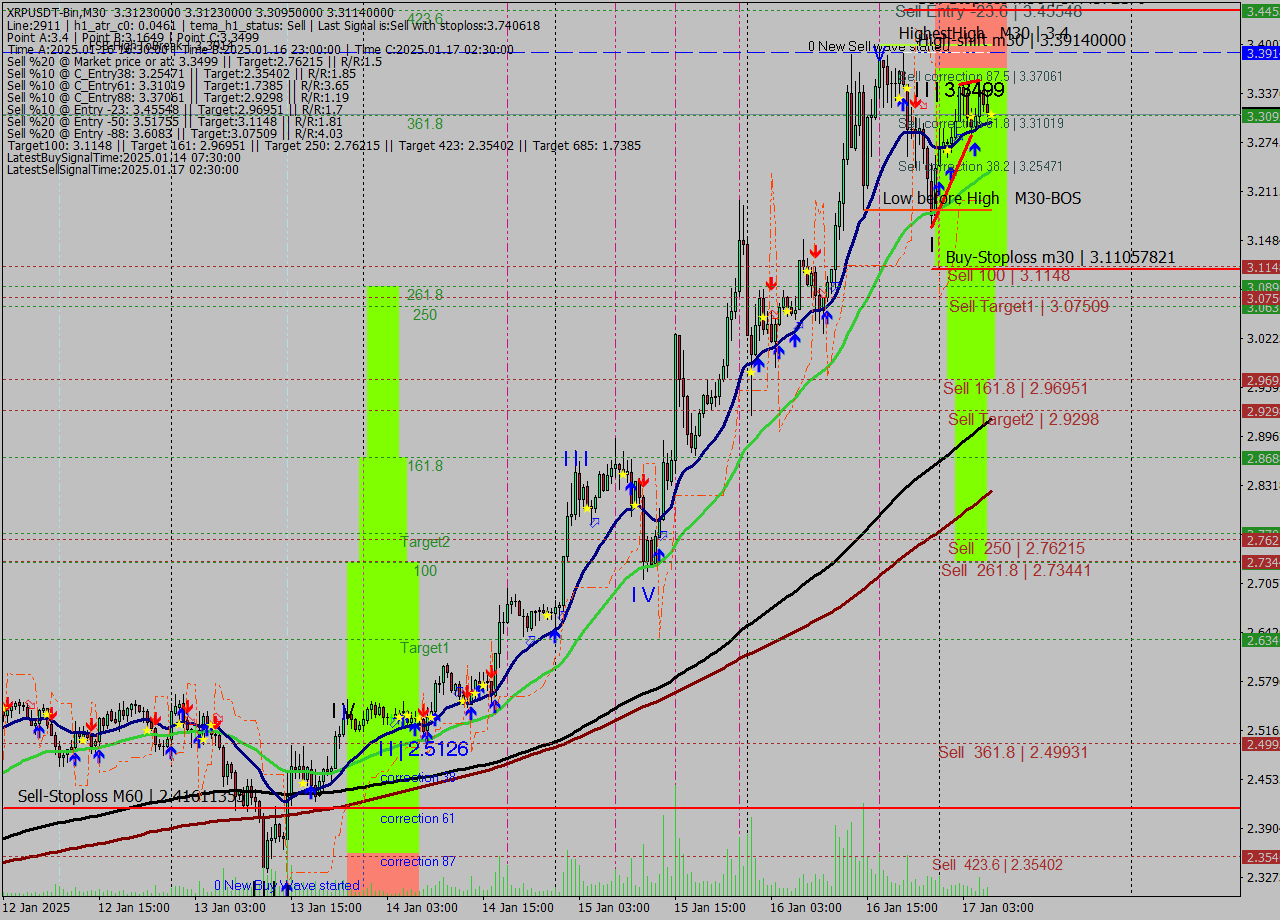Click the 'Sell 423.6 | 2.35402' label
This screenshot has height=920, width=1280.
(997, 865)
